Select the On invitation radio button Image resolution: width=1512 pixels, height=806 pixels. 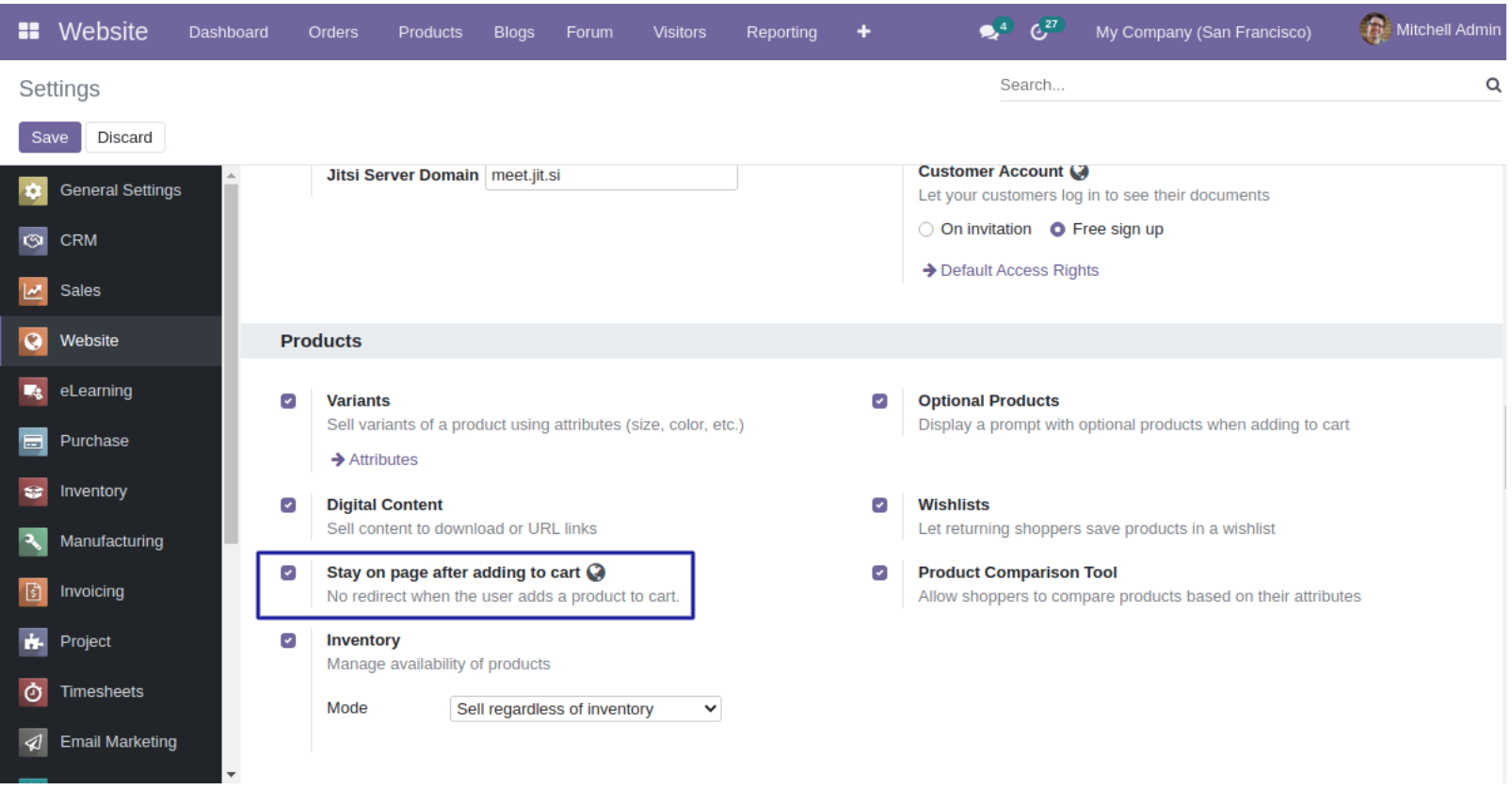pyautogui.click(x=926, y=230)
